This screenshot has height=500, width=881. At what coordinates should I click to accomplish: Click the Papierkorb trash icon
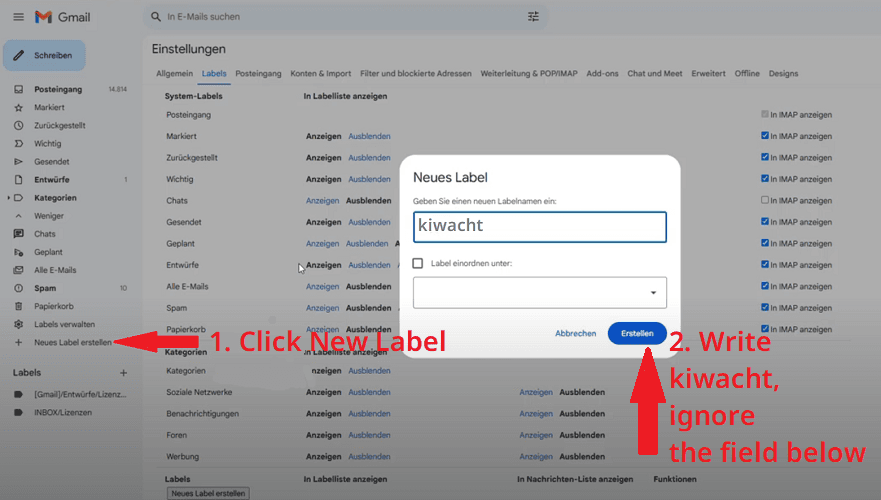[19, 306]
